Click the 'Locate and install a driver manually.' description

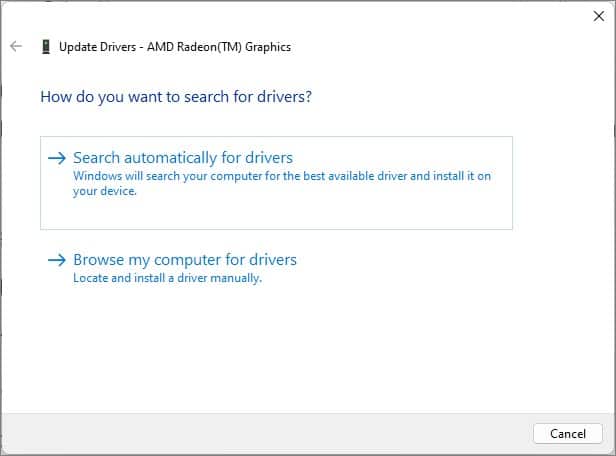167,278
